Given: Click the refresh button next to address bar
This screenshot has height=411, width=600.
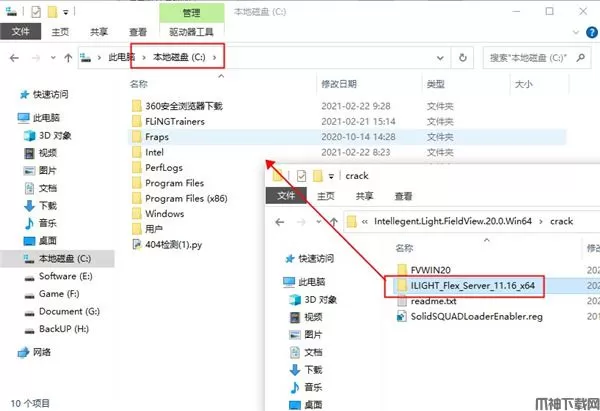Looking at the screenshot, I should click(463, 58).
